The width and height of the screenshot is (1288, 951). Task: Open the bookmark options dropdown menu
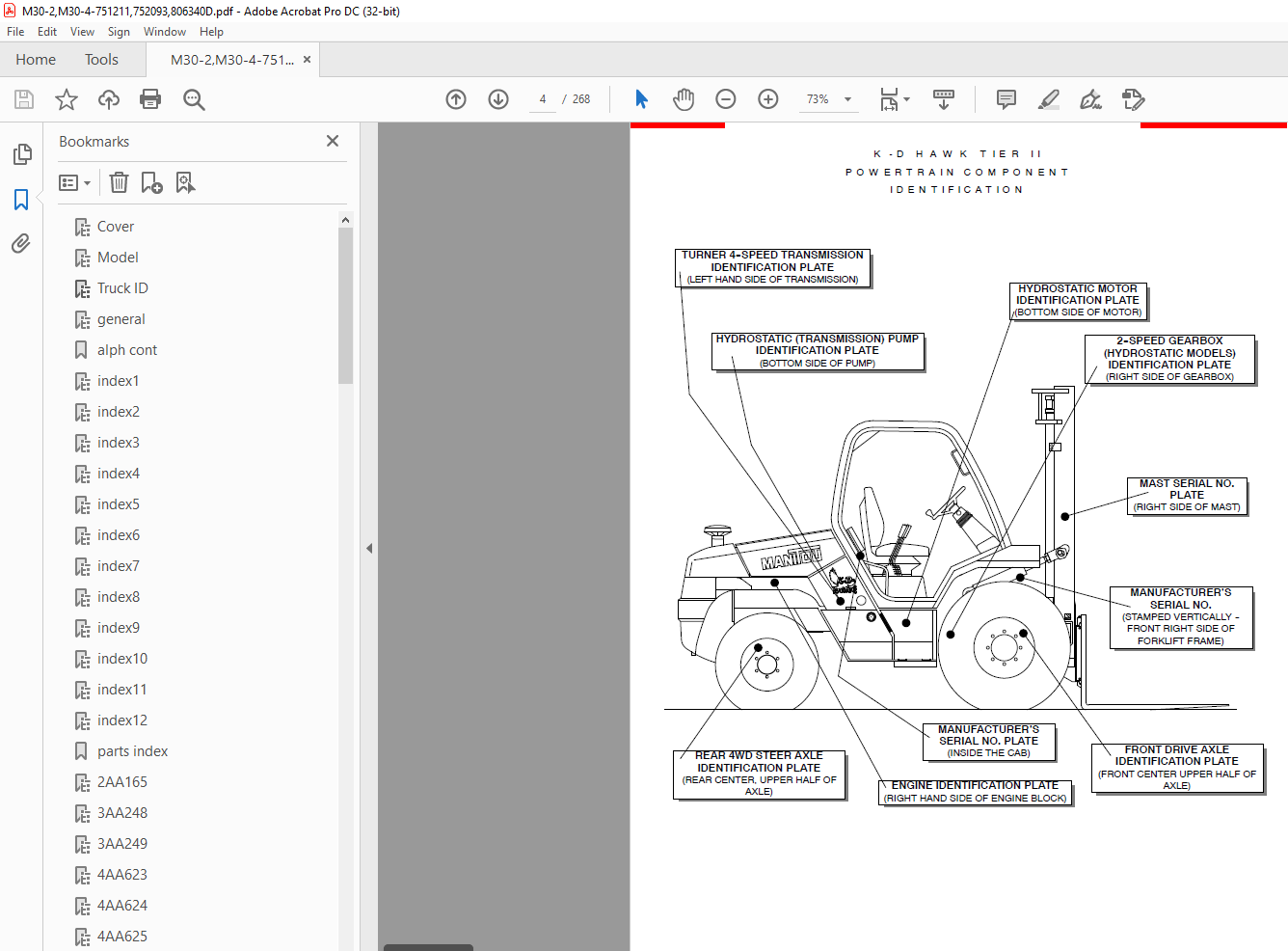coord(74,182)
